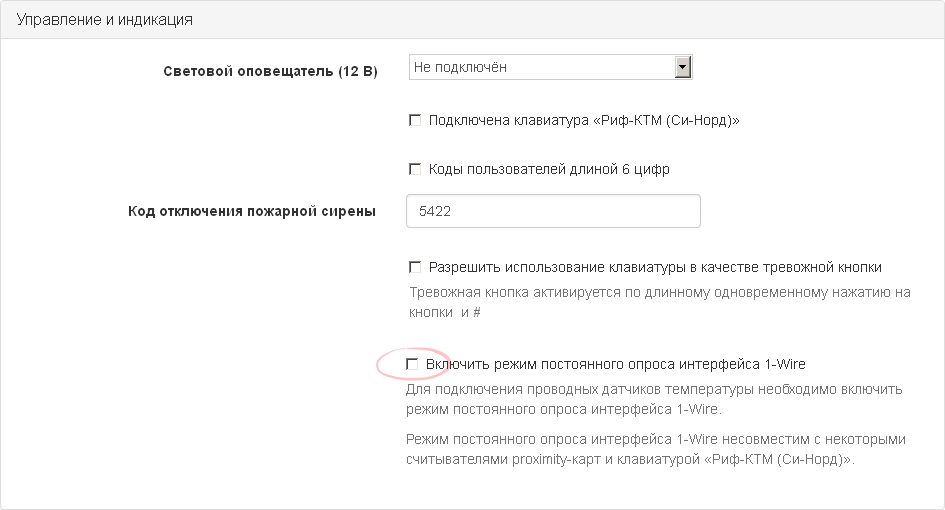Enable «Подключена клавиатура Риф-КТМ (Си-Норд)» checkbox
This screenshot has width=945, height=510.
click(415, 120)
